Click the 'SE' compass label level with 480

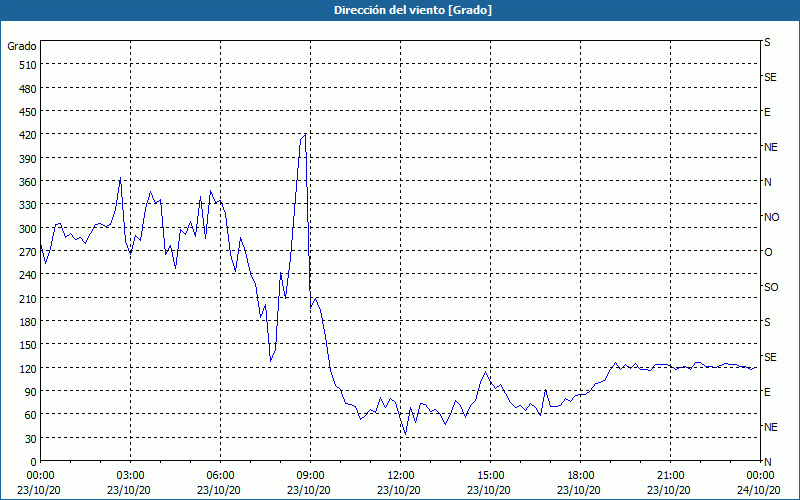click(x=770, y=77)
